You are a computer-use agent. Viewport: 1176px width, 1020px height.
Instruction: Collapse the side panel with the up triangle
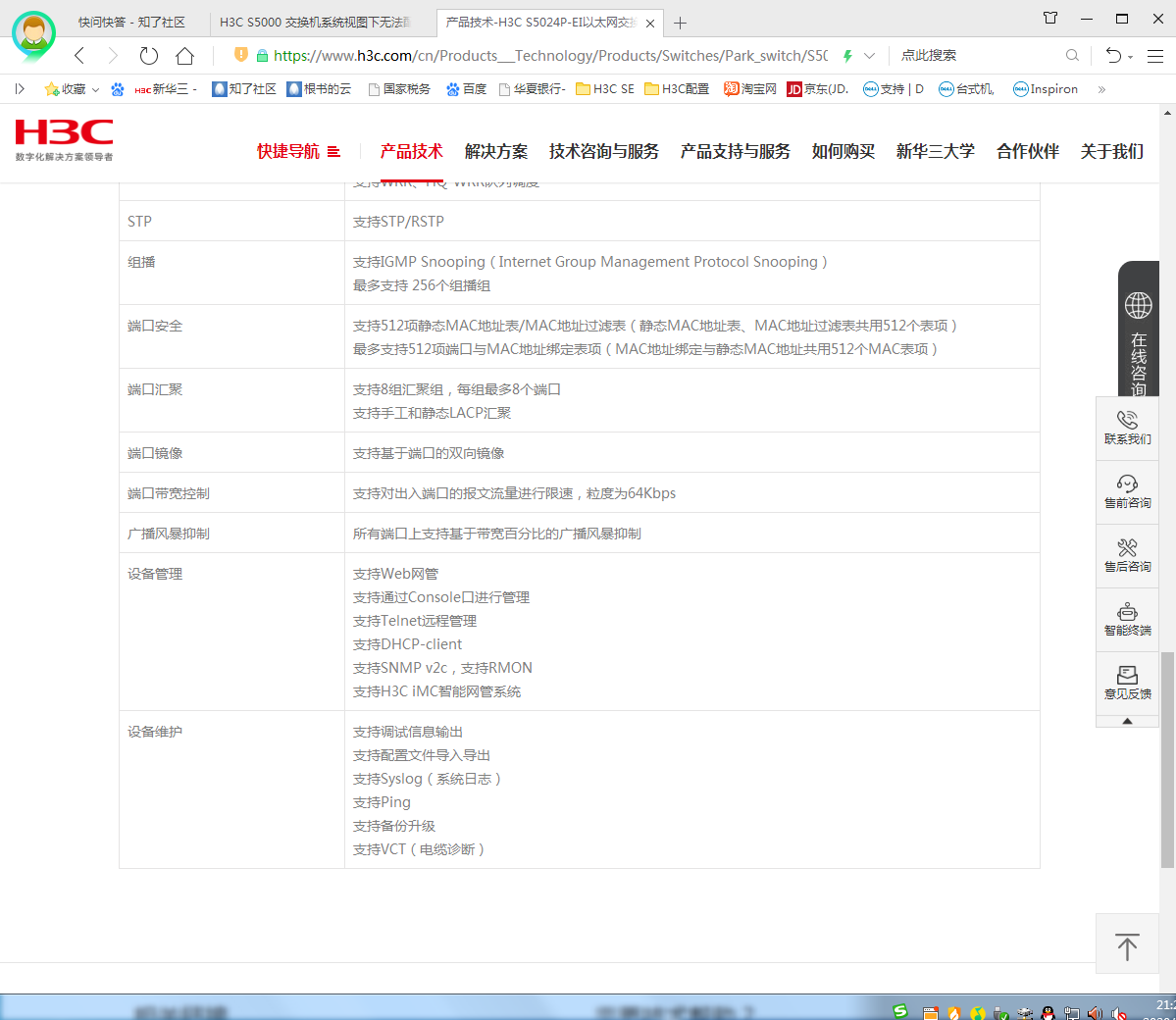[x=1127, y=722]
